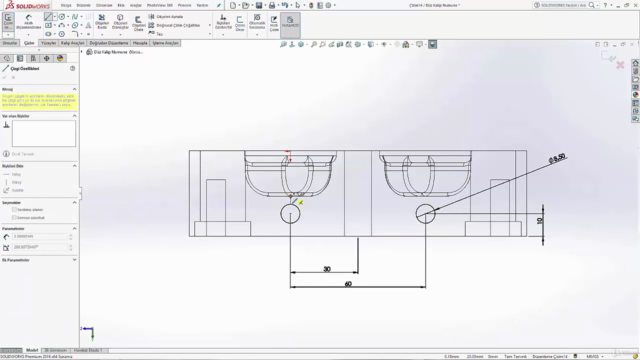Open the Line tool dropdown arrow
Screen dimensions: 640x360
pos(55,17)
